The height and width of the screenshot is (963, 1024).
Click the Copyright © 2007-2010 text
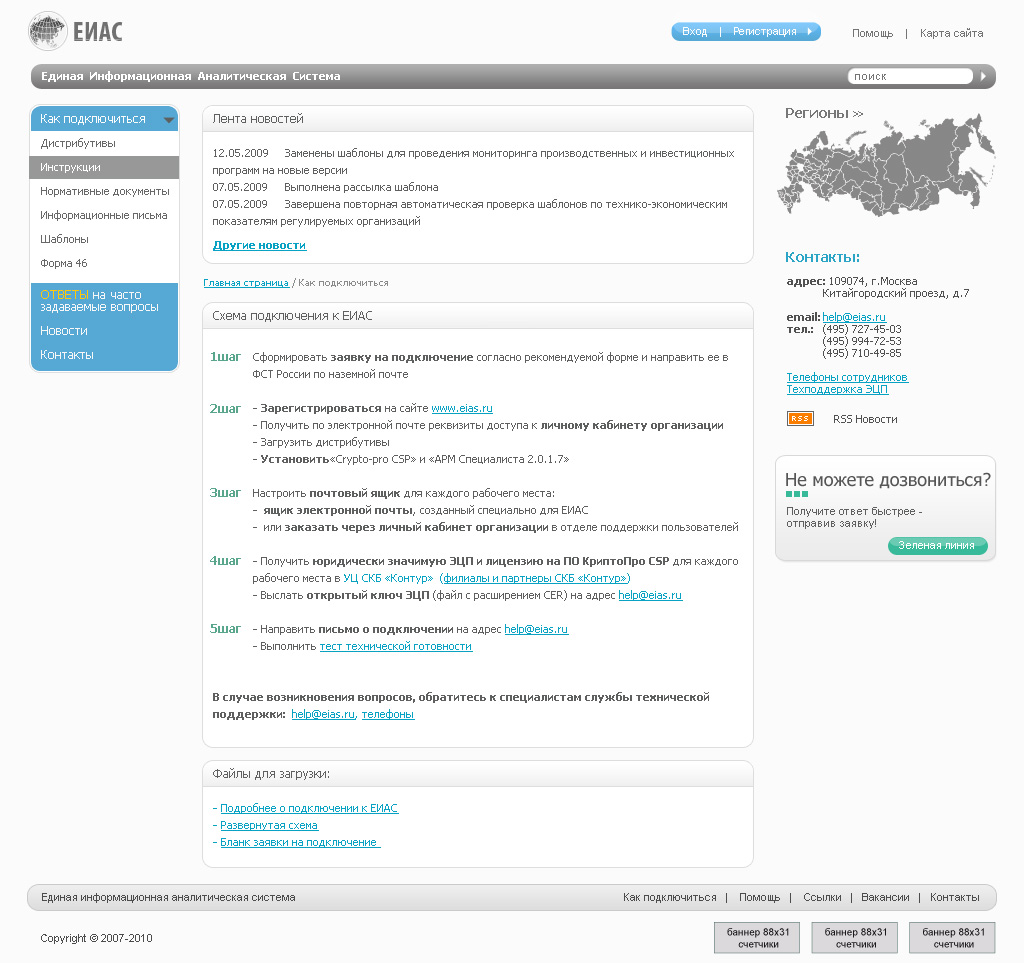(x=96, y=938)
